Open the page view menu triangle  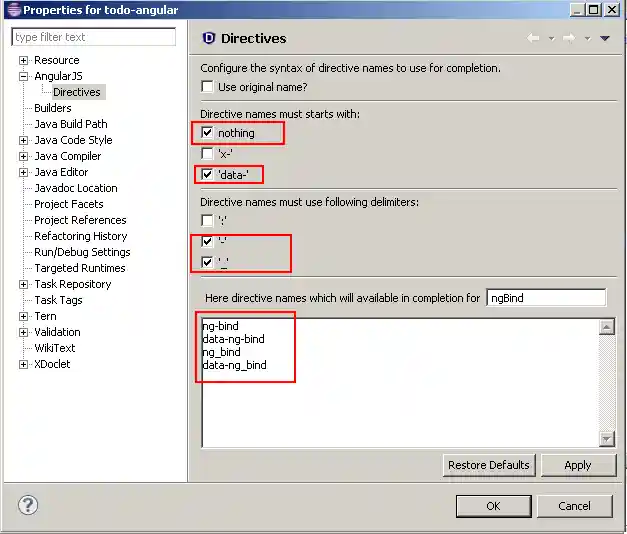(605, 38)
